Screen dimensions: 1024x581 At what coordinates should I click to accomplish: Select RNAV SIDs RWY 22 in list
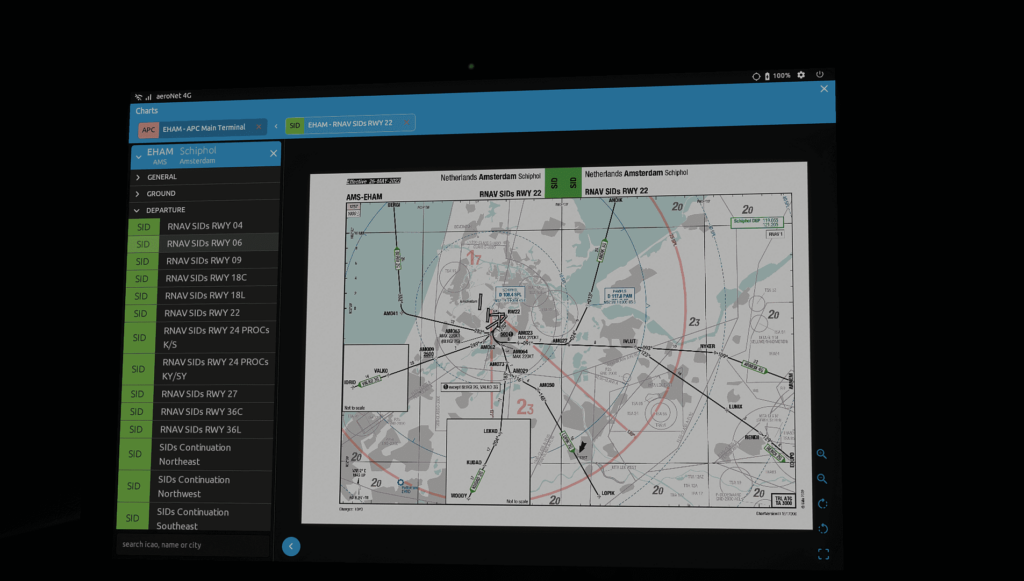(199, 313)
